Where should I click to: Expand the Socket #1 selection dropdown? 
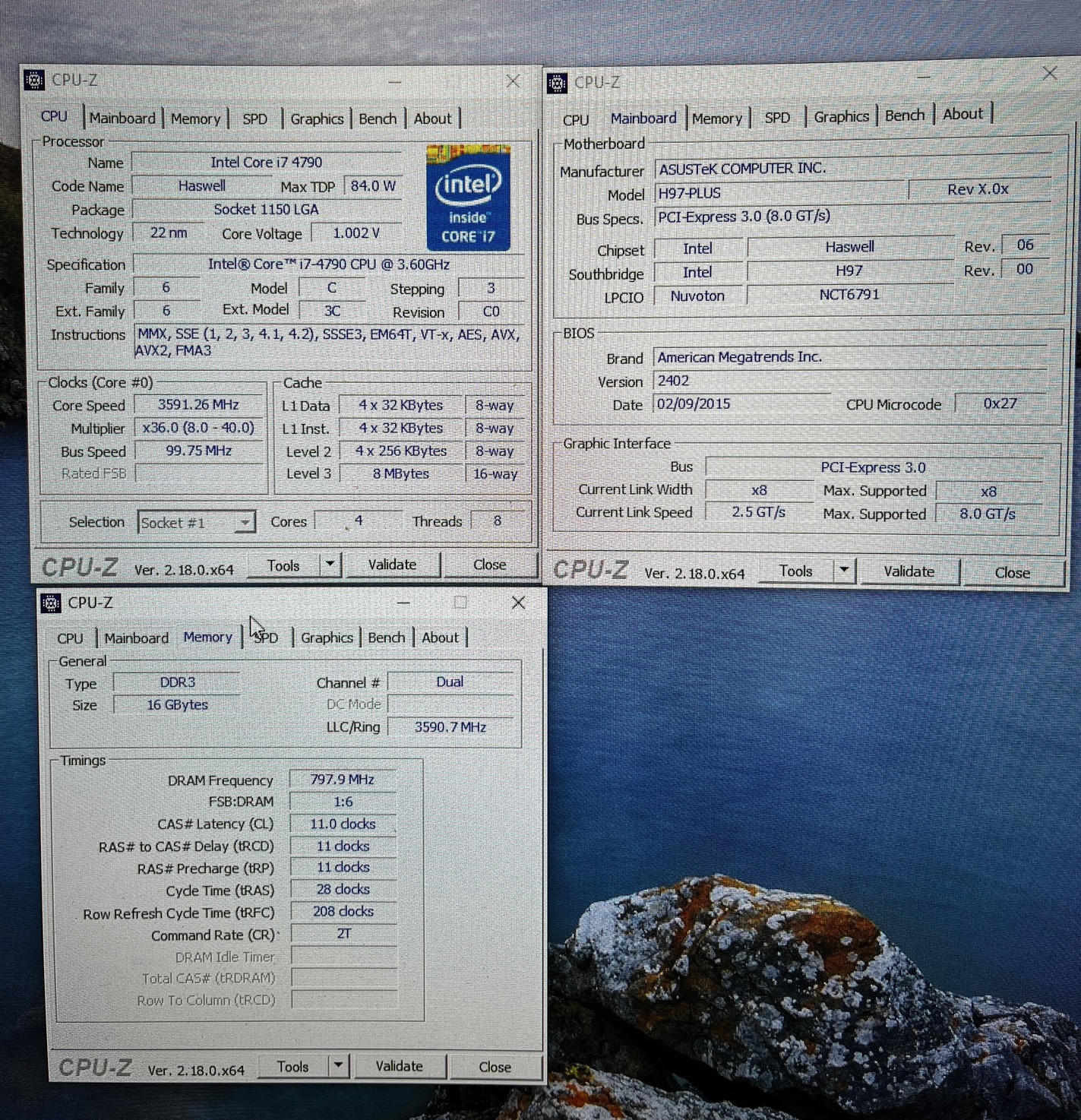(x=245, y=523)
